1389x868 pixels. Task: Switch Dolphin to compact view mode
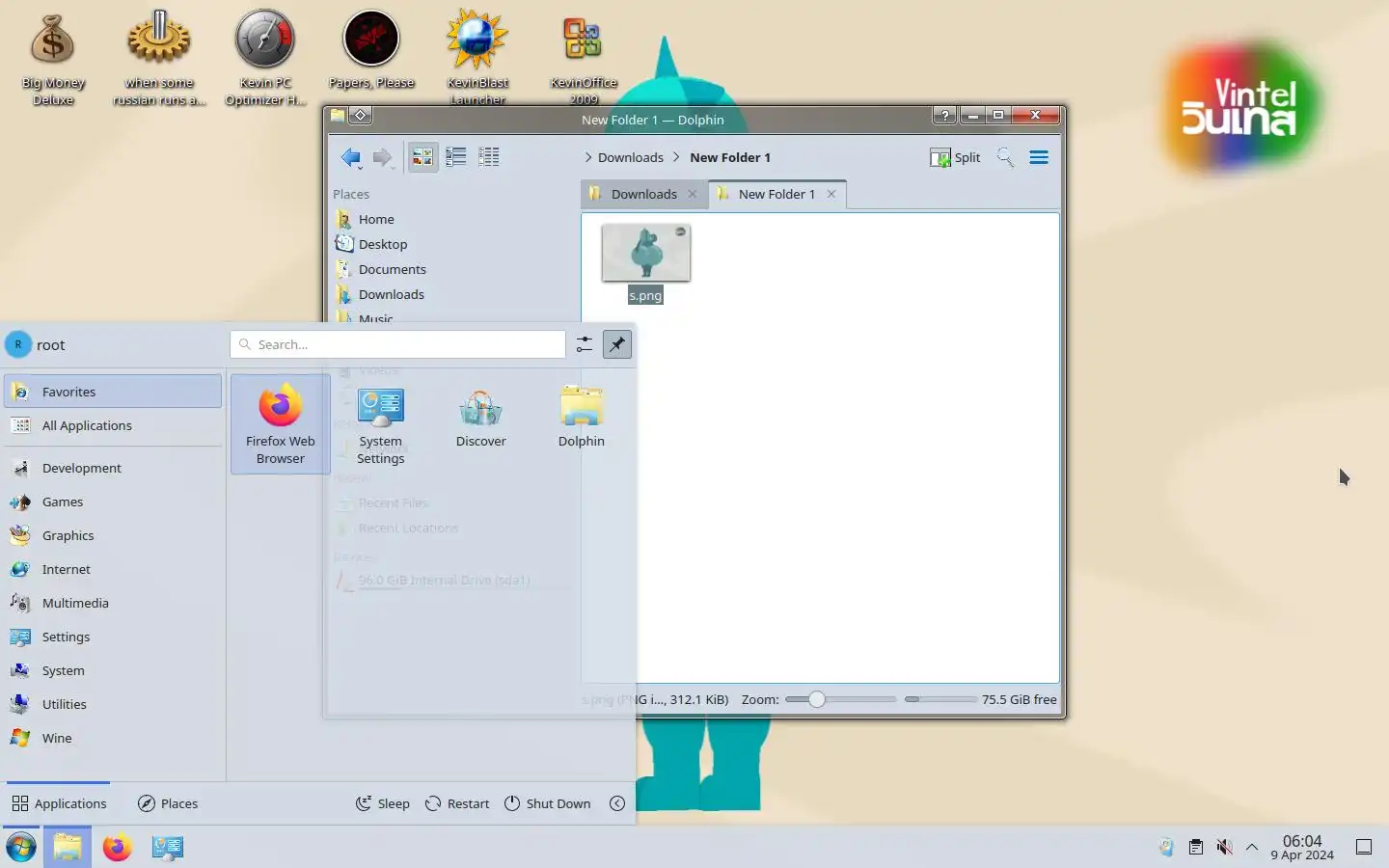tap(456, 157)
